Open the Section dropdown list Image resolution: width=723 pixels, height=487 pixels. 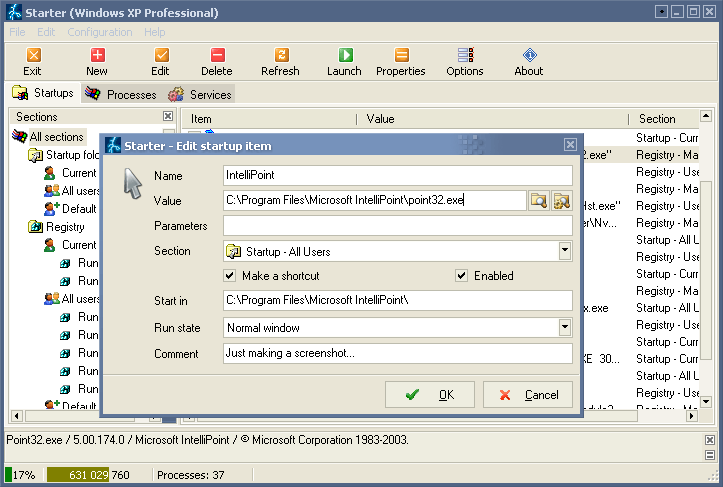[565, 251]
